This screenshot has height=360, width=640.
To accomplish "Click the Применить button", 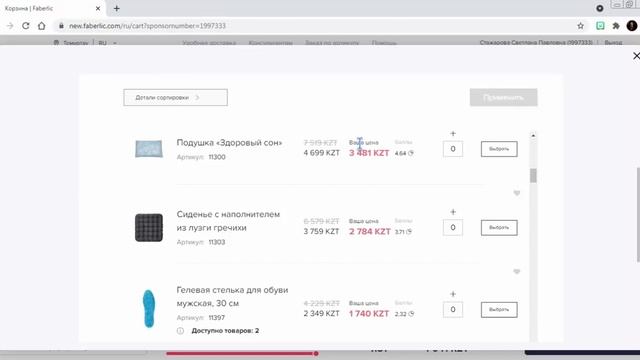I will [503, 98].
